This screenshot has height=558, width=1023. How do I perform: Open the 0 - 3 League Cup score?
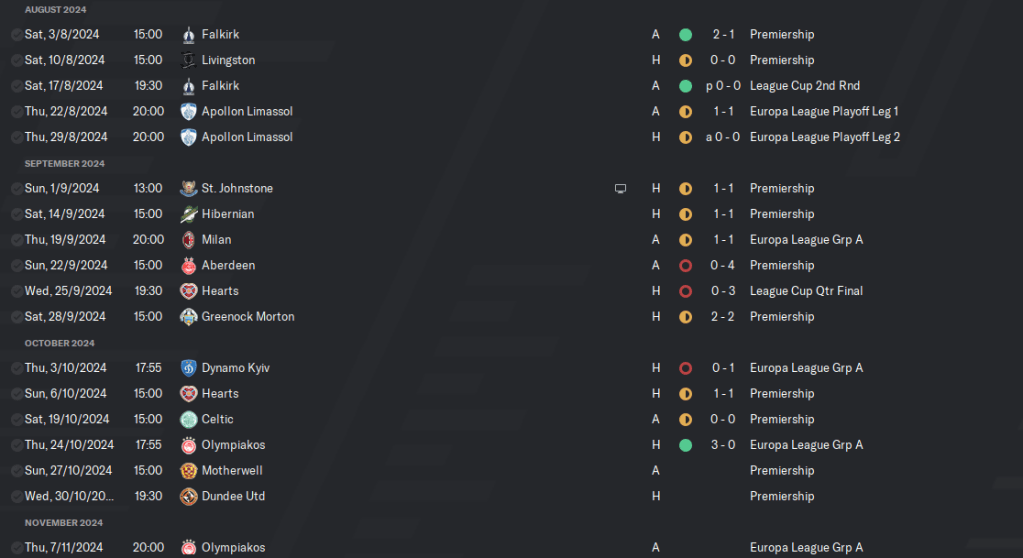pyautogui.click(x=722, y=291)
